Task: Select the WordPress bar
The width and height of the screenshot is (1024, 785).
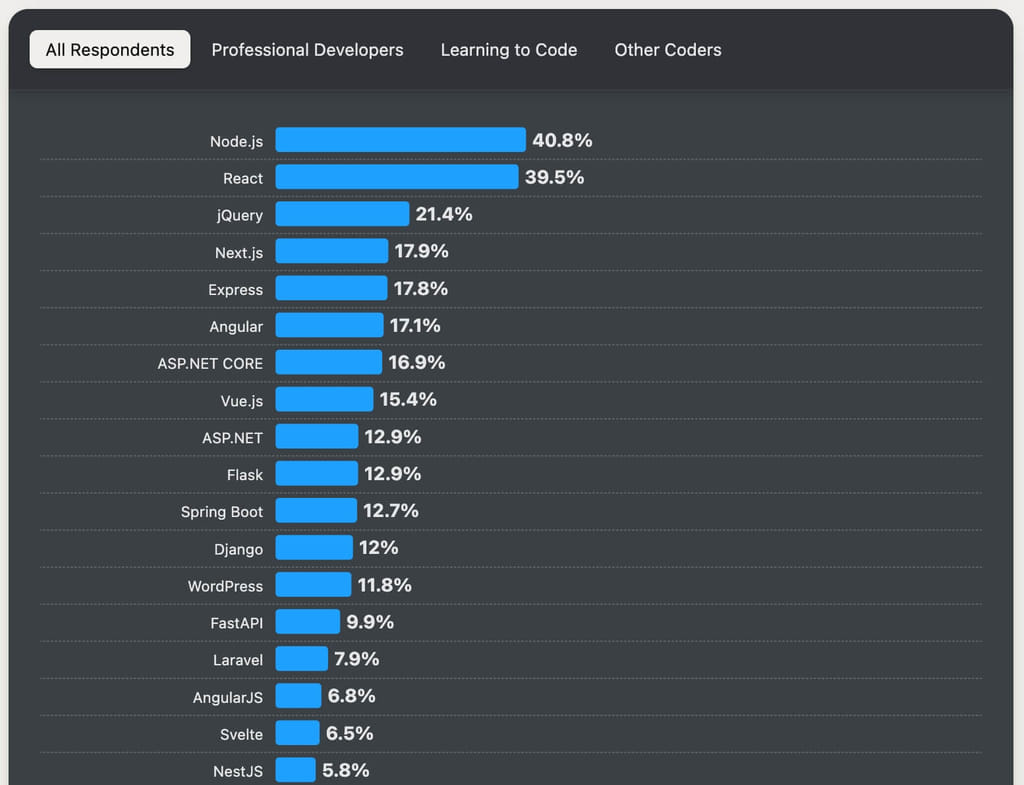Action: coord(313,585)
